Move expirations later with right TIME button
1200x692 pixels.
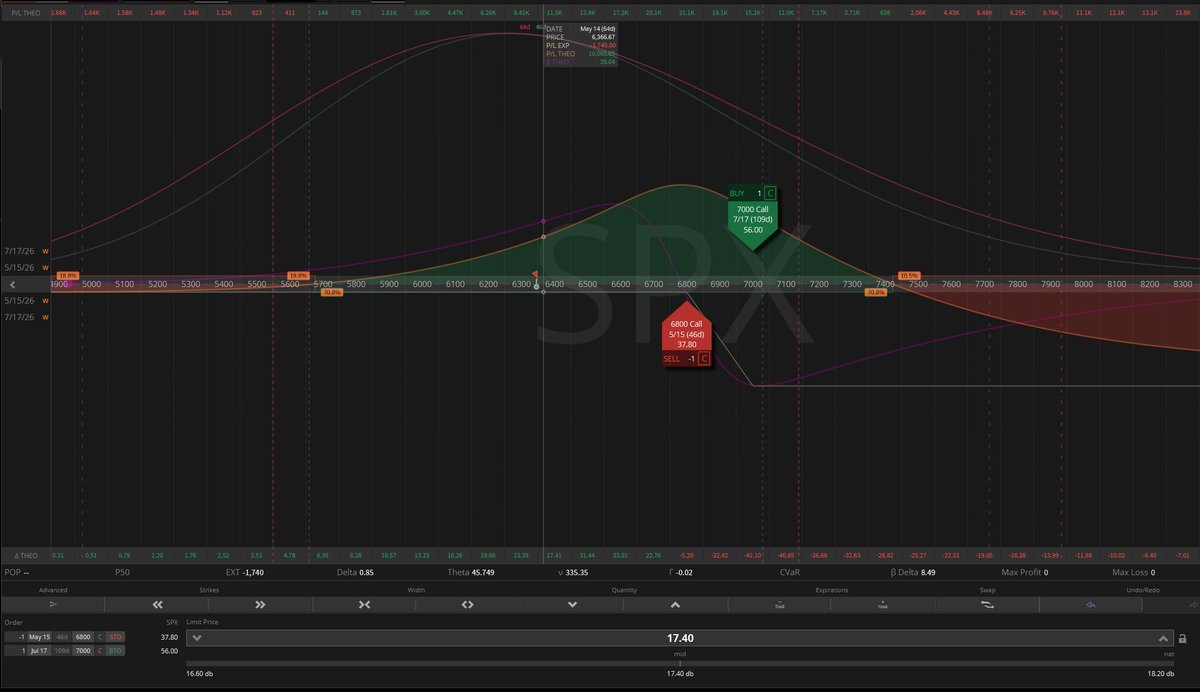[882, 605]
